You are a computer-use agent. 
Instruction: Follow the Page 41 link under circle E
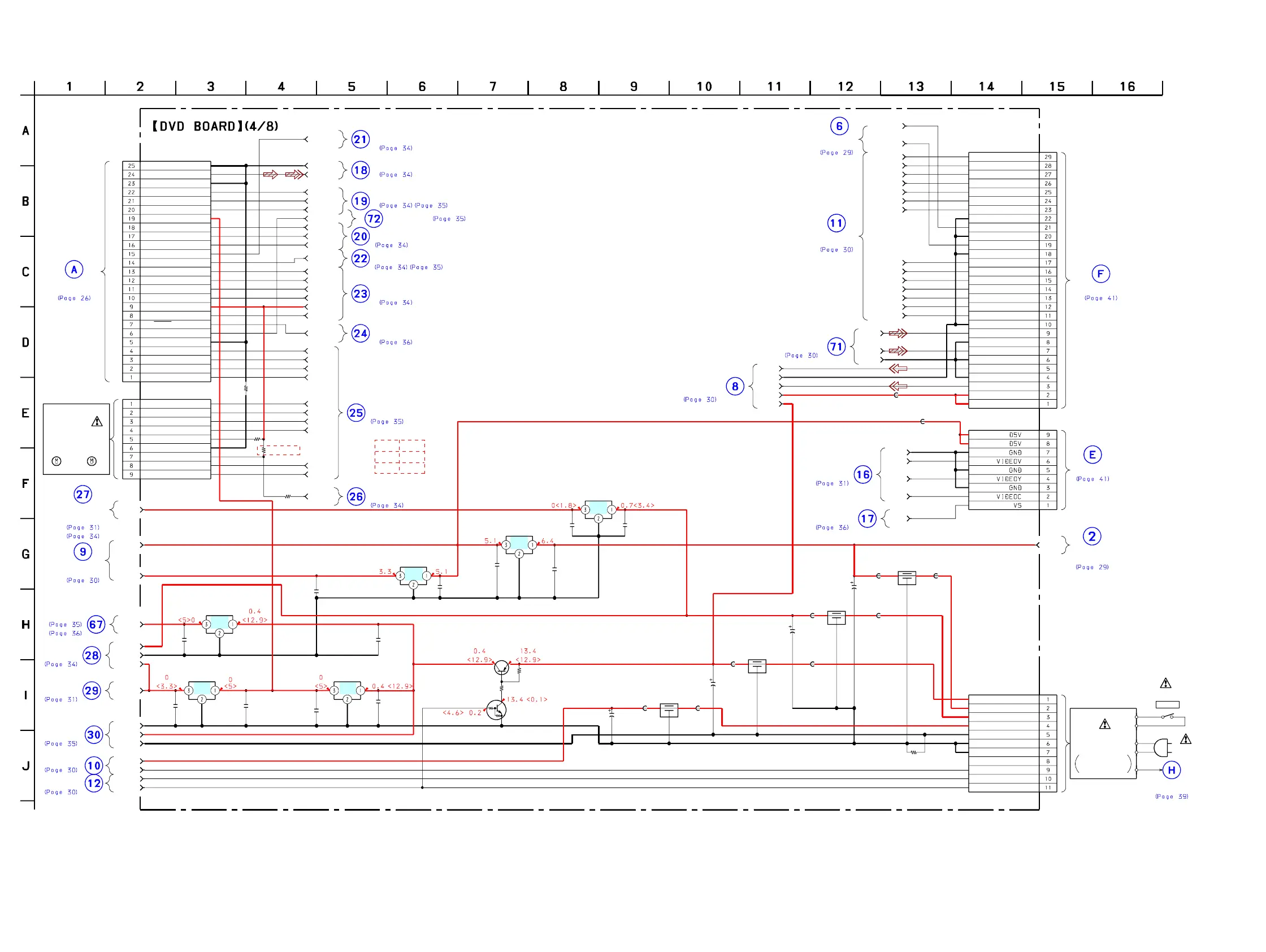1092,479
